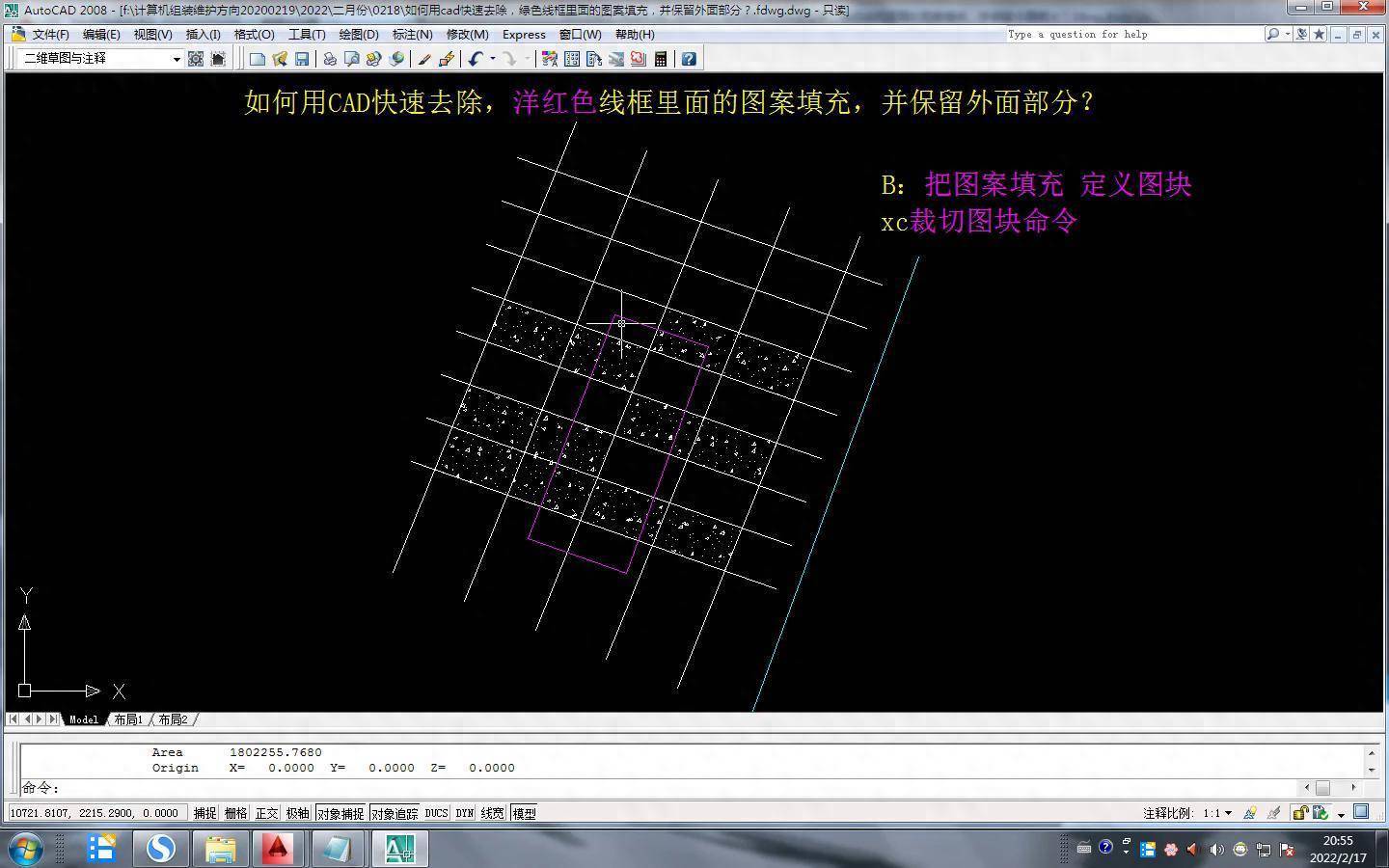Expand the 二维草图与注释 workspace dropdown
The height and width of the screenshot is (868, 1389).
coord(177,59)
